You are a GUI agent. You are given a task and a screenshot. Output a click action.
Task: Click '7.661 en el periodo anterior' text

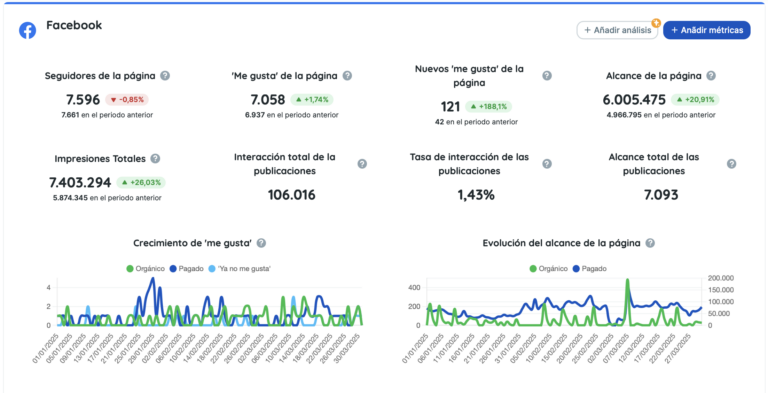pos(107,115)
